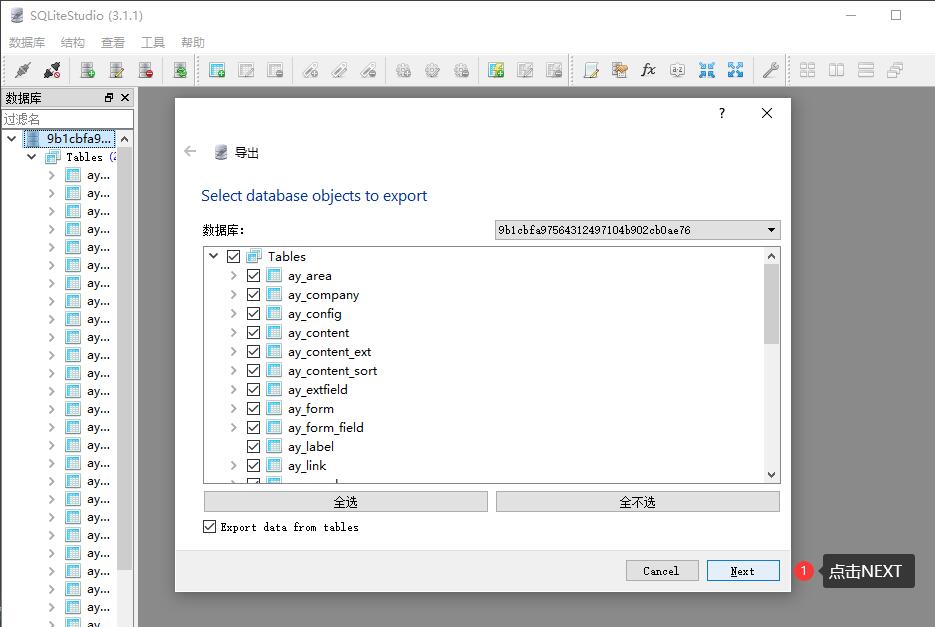Open the 数据库 menu
Screen dimensions: 935x627
click(x=26, y=42)
